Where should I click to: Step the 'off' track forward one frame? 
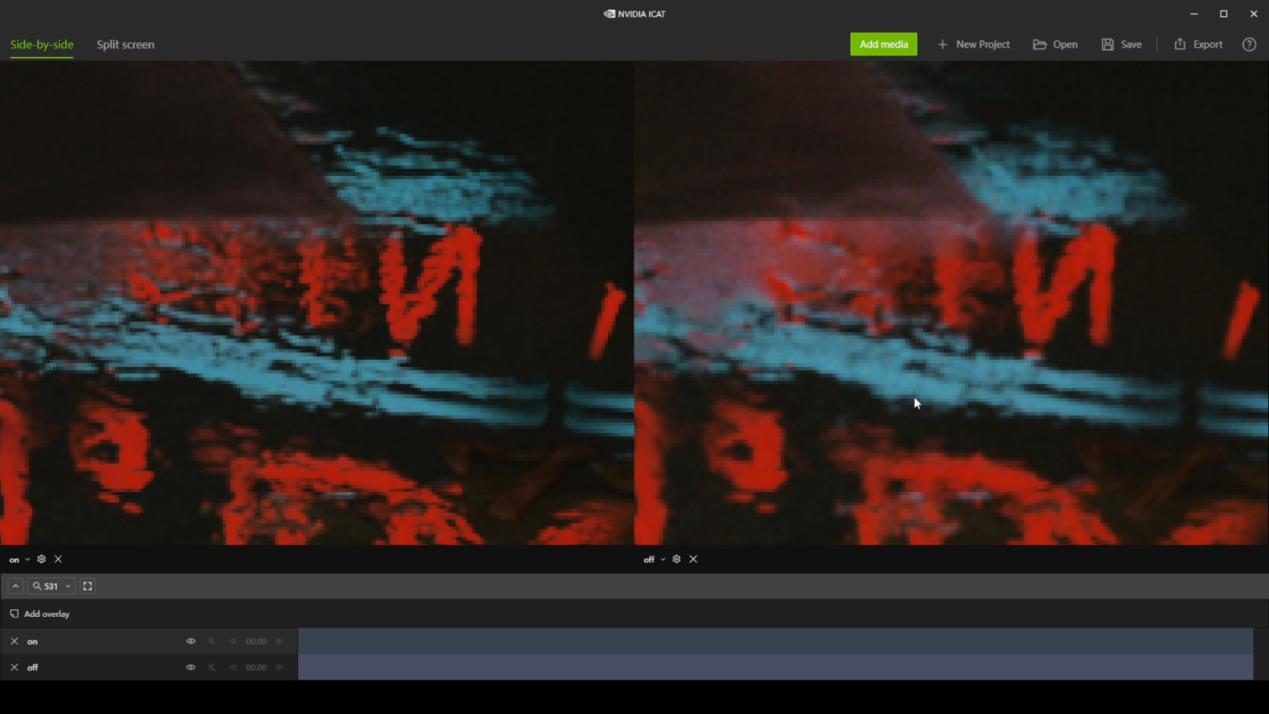point(279,667)
